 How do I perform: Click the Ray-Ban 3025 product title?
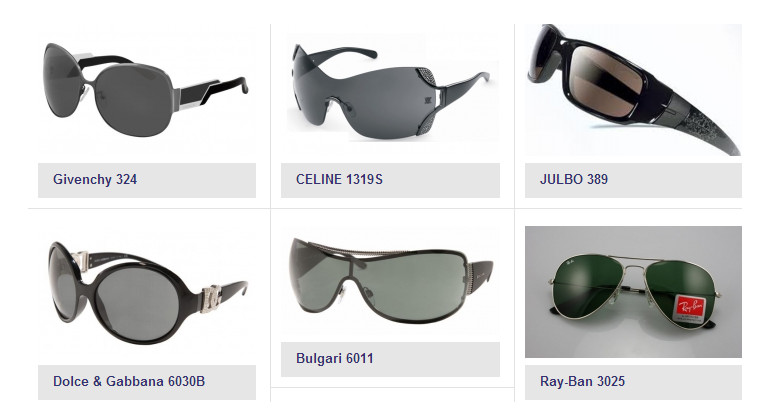(x=582, y=381)
